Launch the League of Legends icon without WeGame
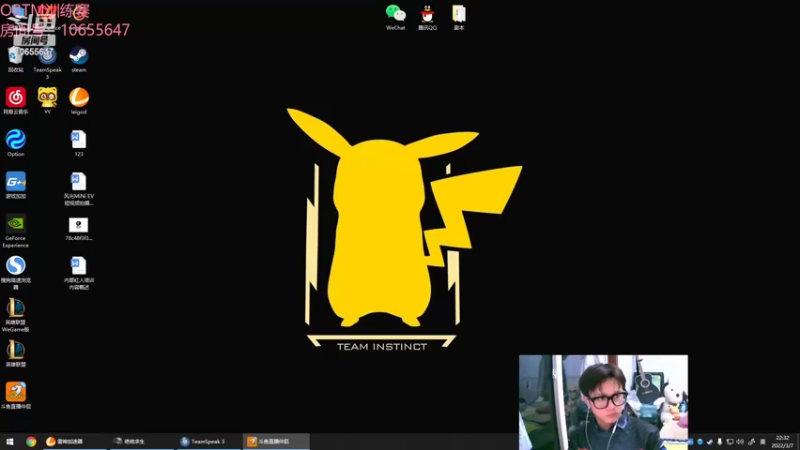 click(15, 354)
